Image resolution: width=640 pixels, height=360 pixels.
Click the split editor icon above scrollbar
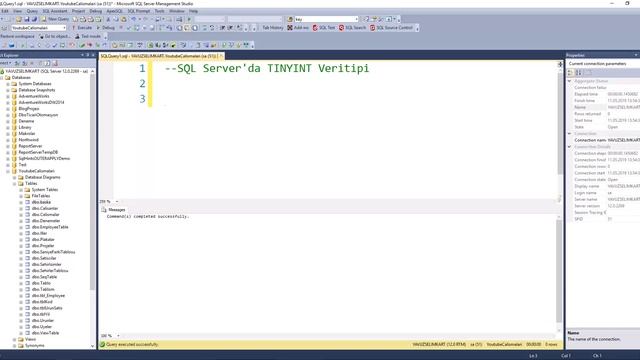pos(560,64)
